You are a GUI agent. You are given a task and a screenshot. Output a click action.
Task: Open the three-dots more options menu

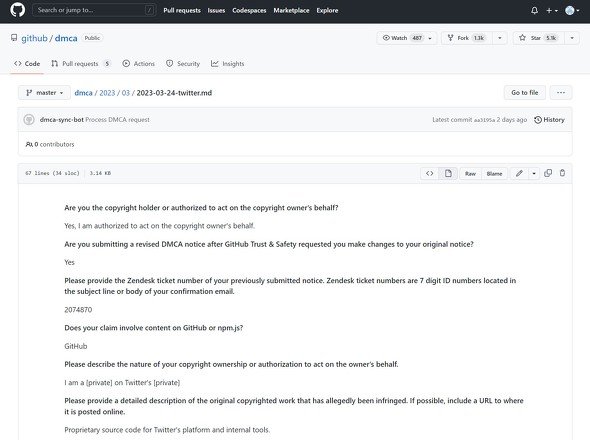tap(561, 93)
